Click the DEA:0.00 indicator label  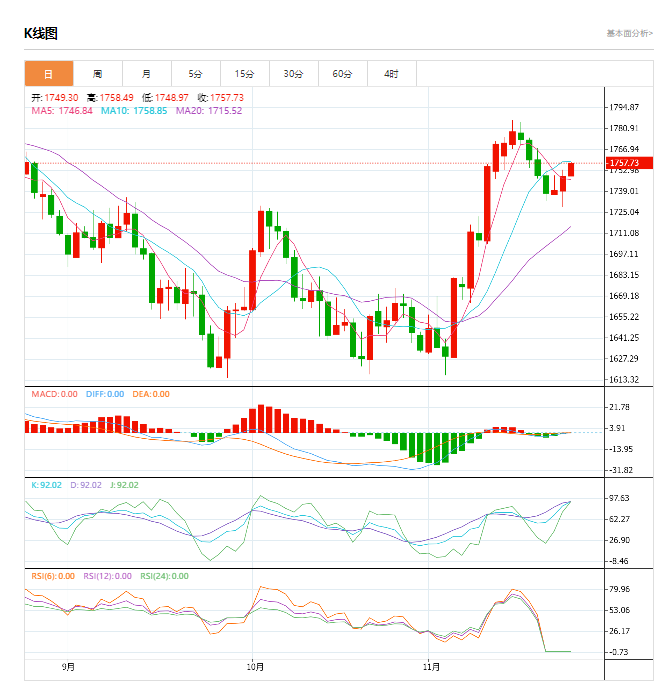pos(151,394)
